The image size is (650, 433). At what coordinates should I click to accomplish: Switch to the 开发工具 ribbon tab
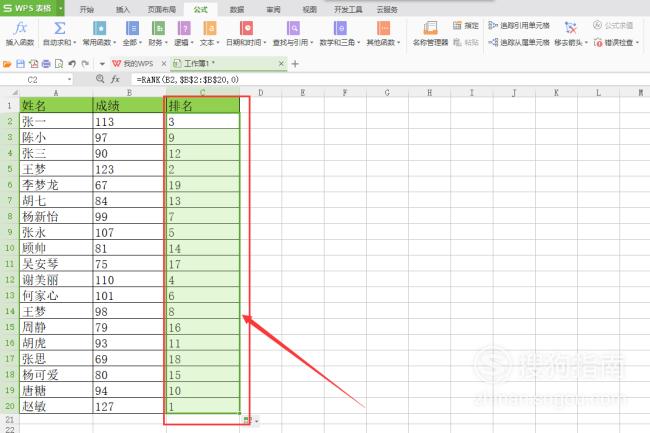(x=349, y=9)
